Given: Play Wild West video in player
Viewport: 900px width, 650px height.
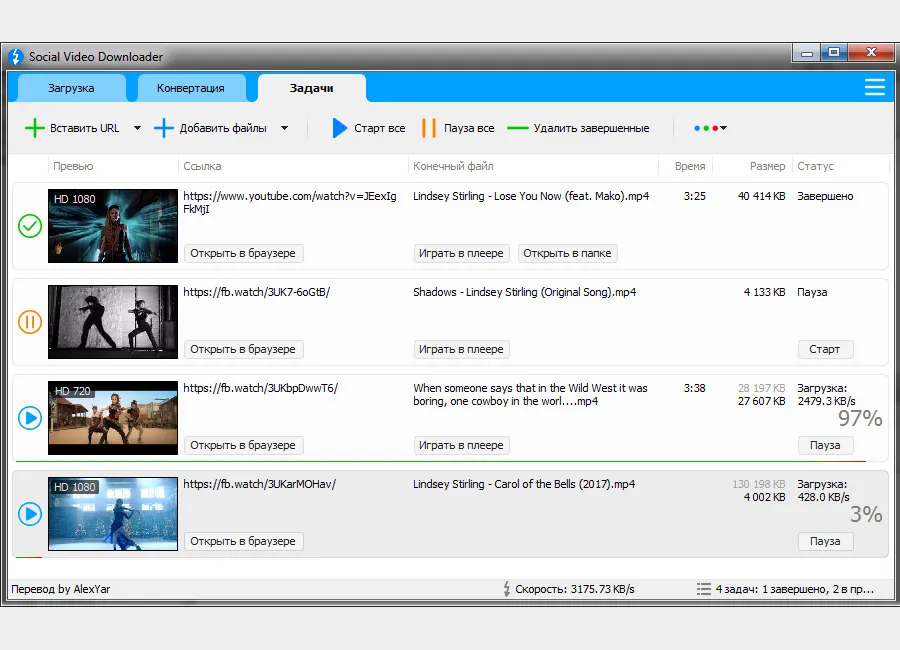Looking at the screenshot, I should (x=461, y=445).
